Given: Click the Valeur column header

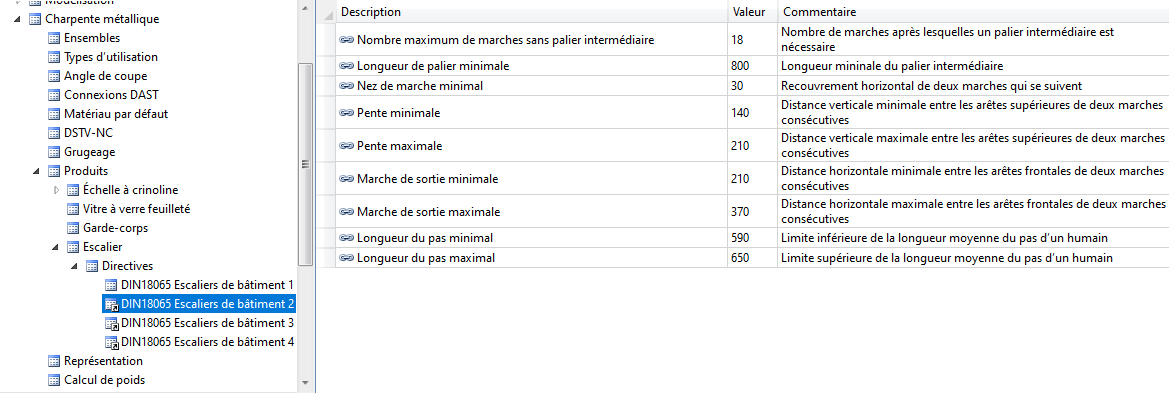Looking at the screenshot, I should click(752, 13).
